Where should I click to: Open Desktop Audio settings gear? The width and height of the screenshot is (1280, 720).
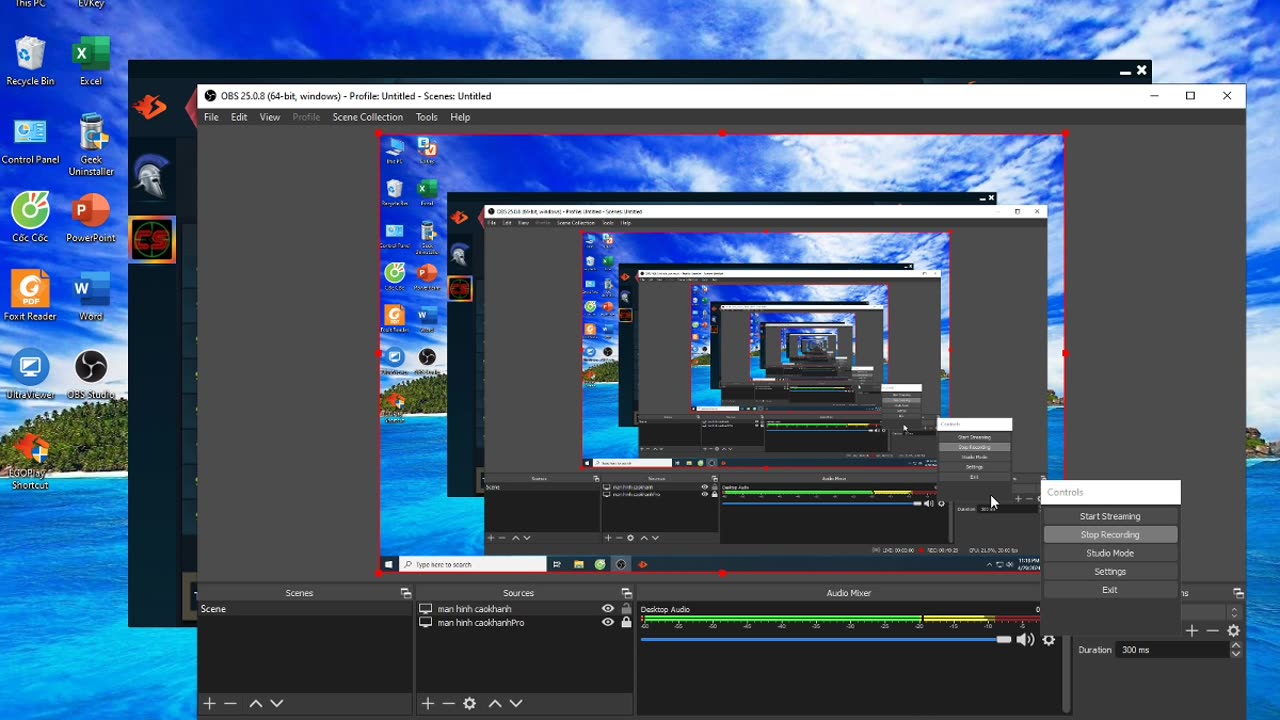1048,640
